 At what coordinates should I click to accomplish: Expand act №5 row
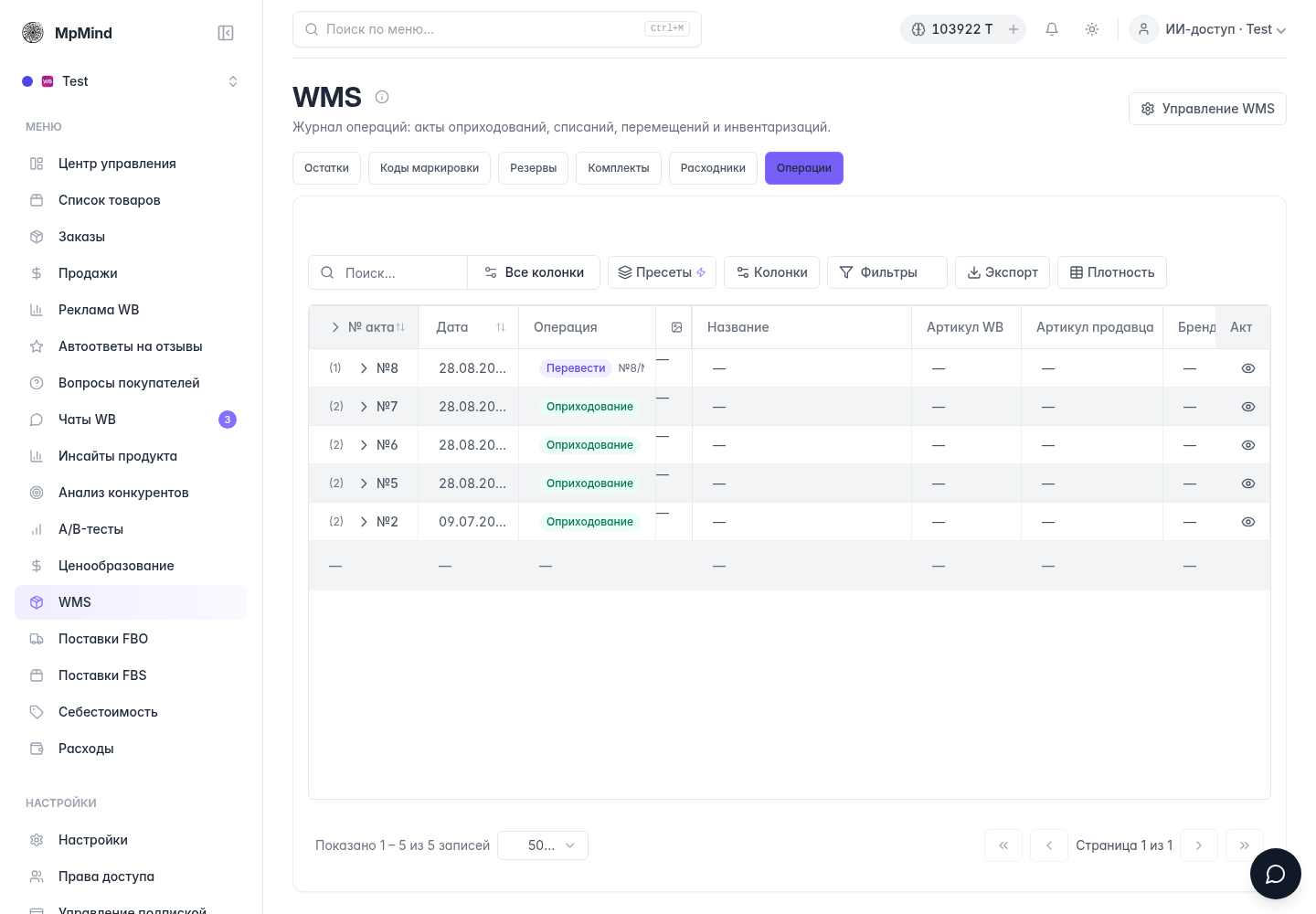pyautogui.click(x=364, y=484)
